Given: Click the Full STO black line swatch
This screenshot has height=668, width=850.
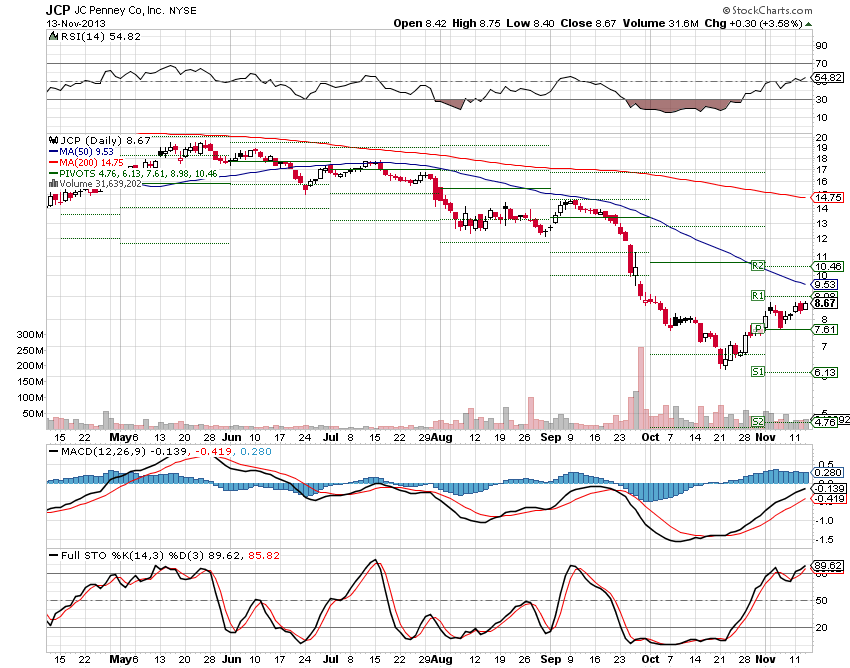Looking at the screenshot, I should pyautogui.click(x=53, y=555).
